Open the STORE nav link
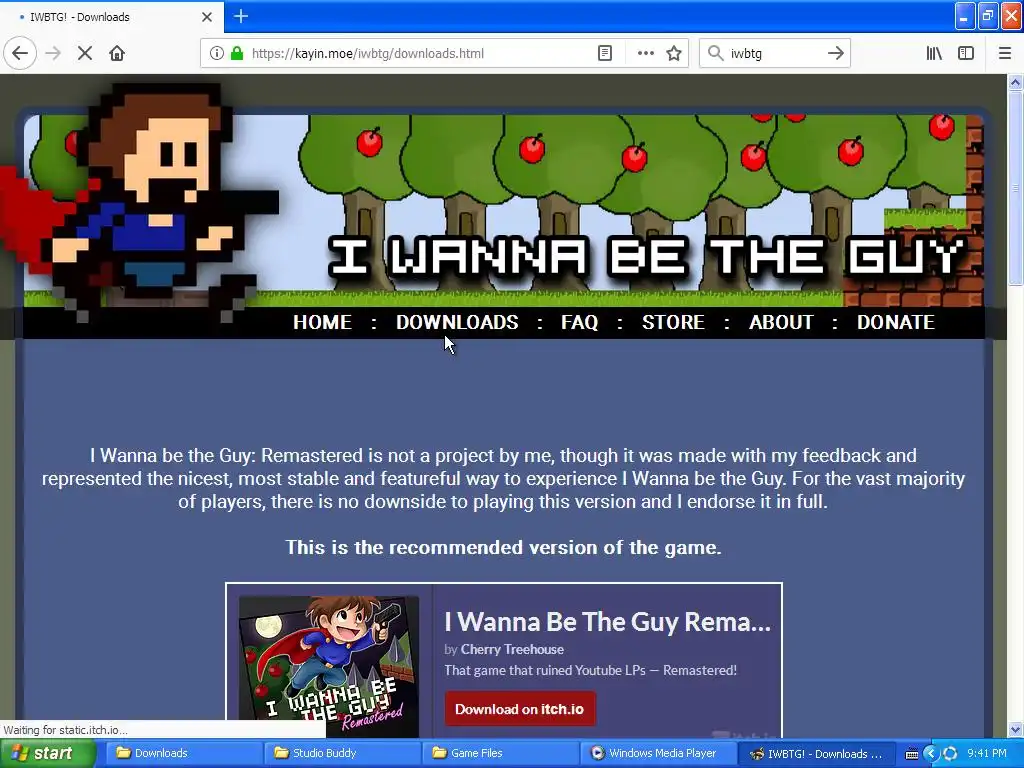The width and height of the screenshot is (1024, 768). (673, 323)
